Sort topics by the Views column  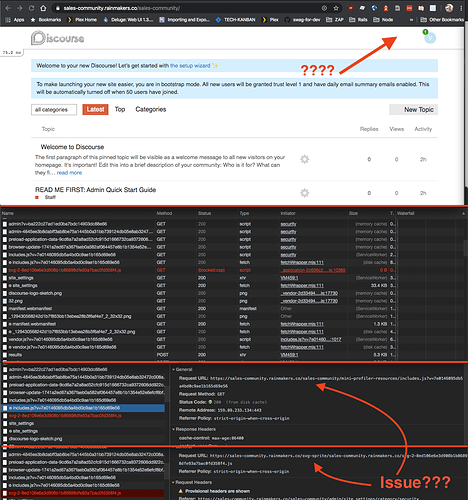point(397,129)
